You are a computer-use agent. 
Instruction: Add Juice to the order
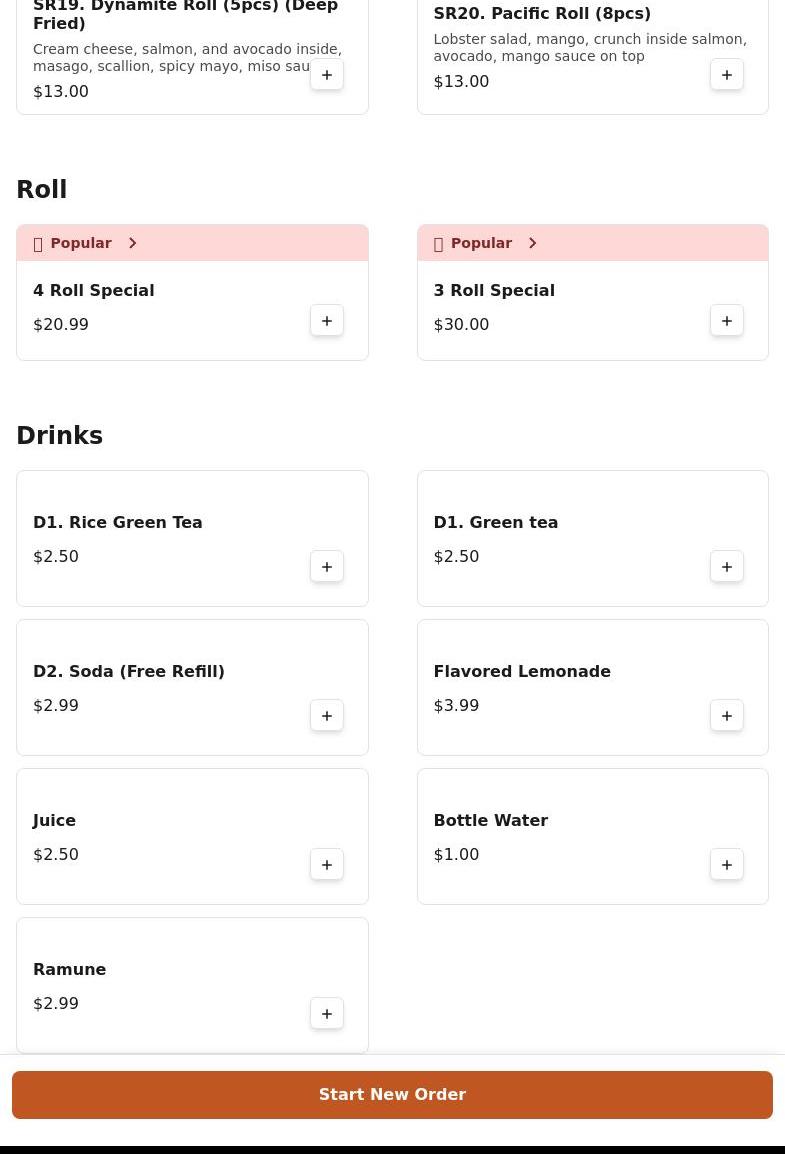(327, 865)
